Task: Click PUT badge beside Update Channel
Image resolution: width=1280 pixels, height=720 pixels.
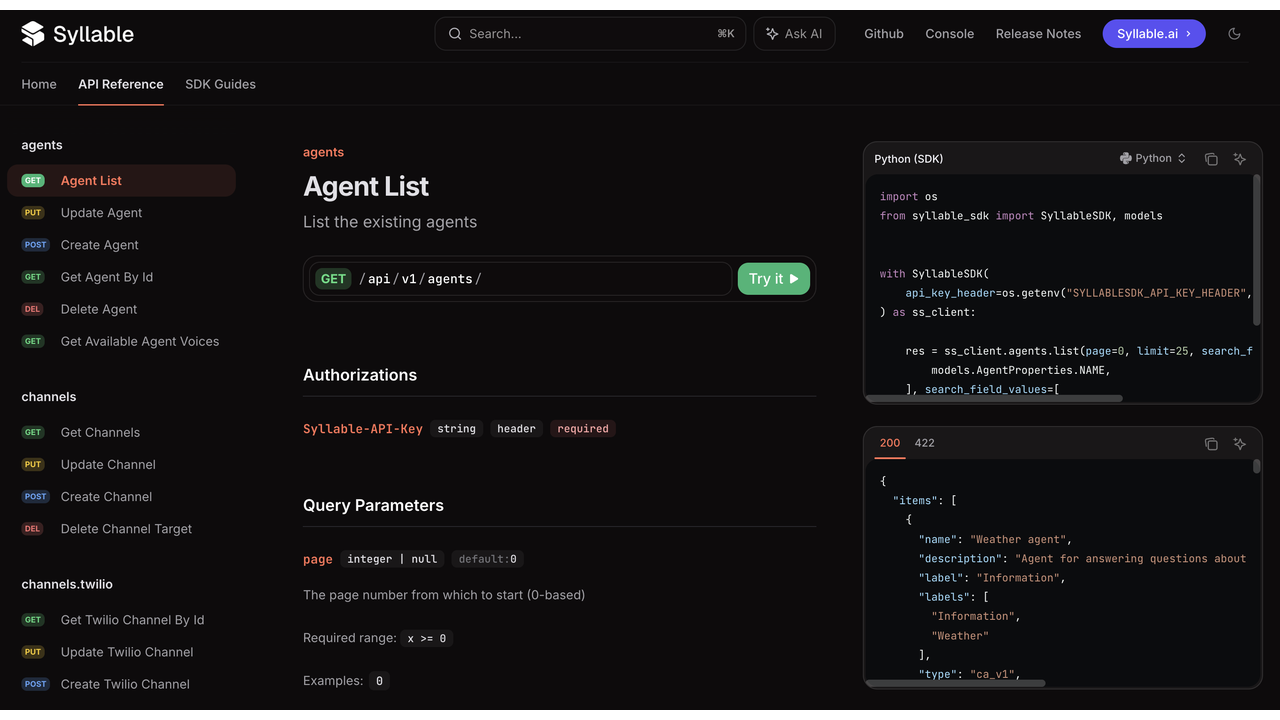Action: pos(33,465)
